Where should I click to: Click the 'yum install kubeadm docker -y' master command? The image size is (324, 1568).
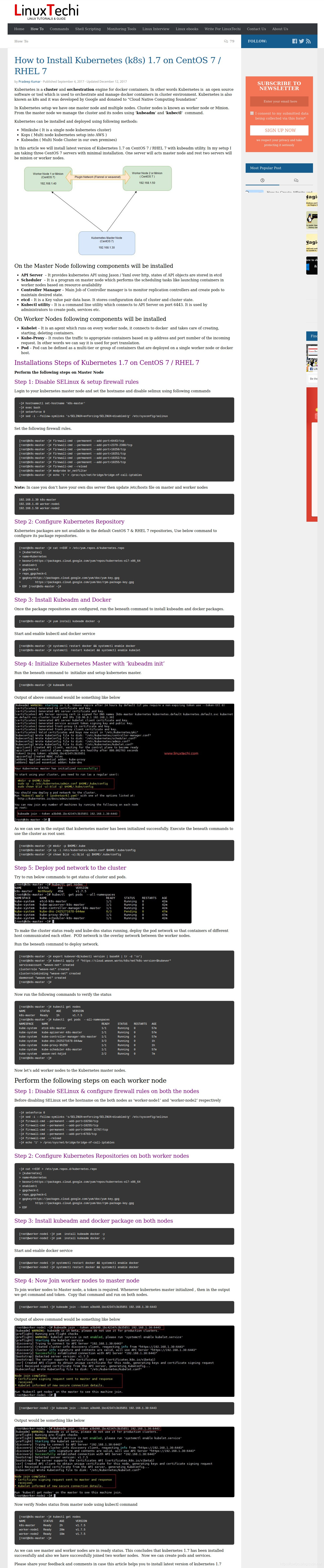pyautogui.click(x=124, y=621)
